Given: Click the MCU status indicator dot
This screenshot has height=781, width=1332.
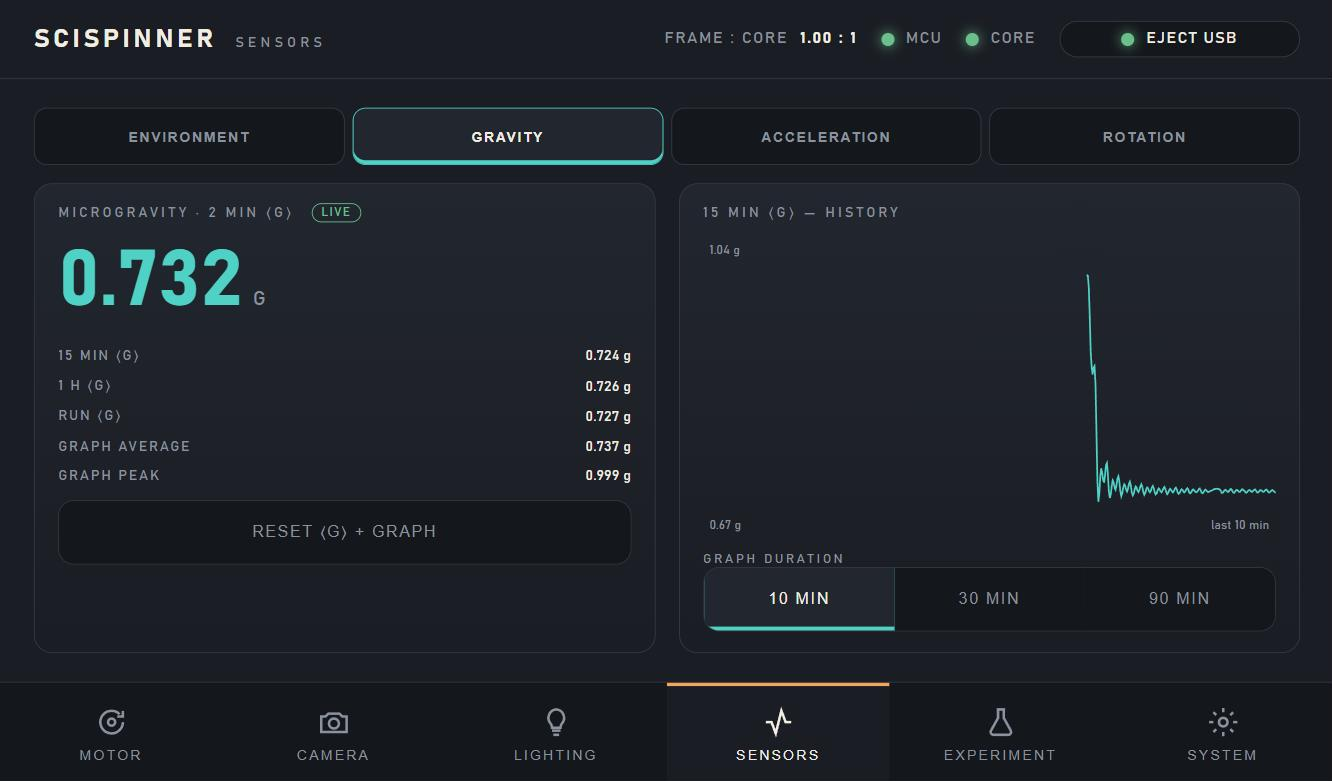Looking at the screenshot, I should [888, 39].
